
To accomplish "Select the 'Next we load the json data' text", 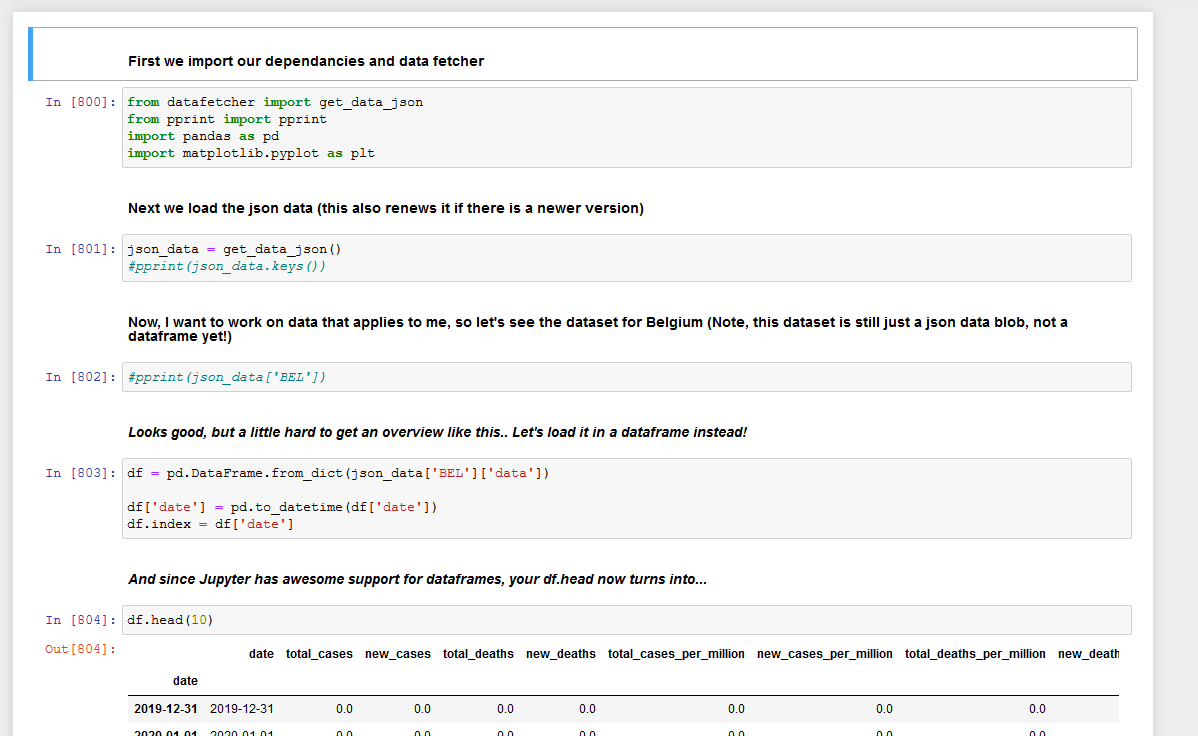I will point(385,208).
